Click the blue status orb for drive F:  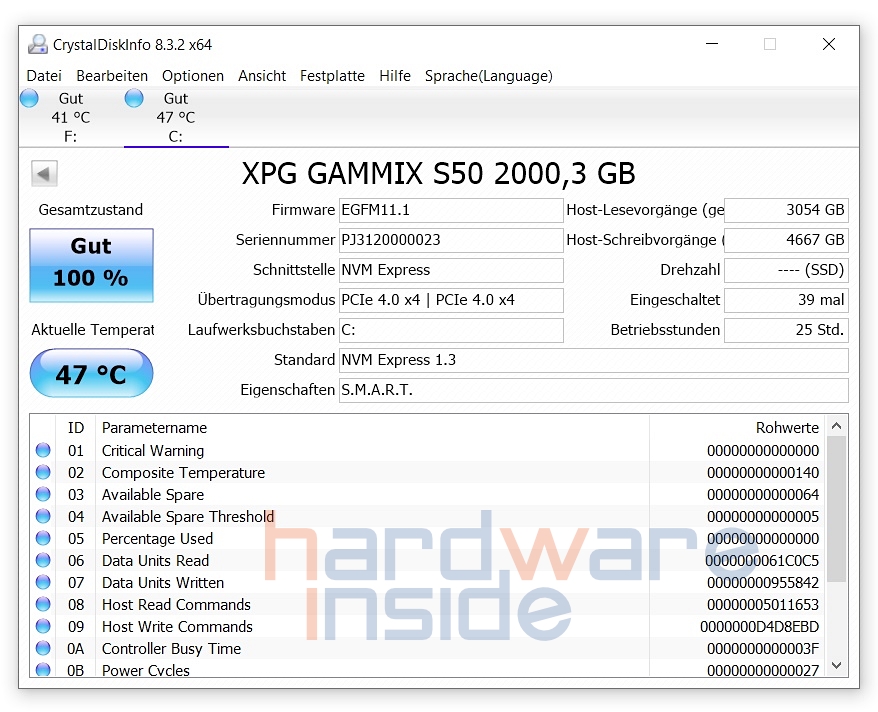[x=29, y=98]
